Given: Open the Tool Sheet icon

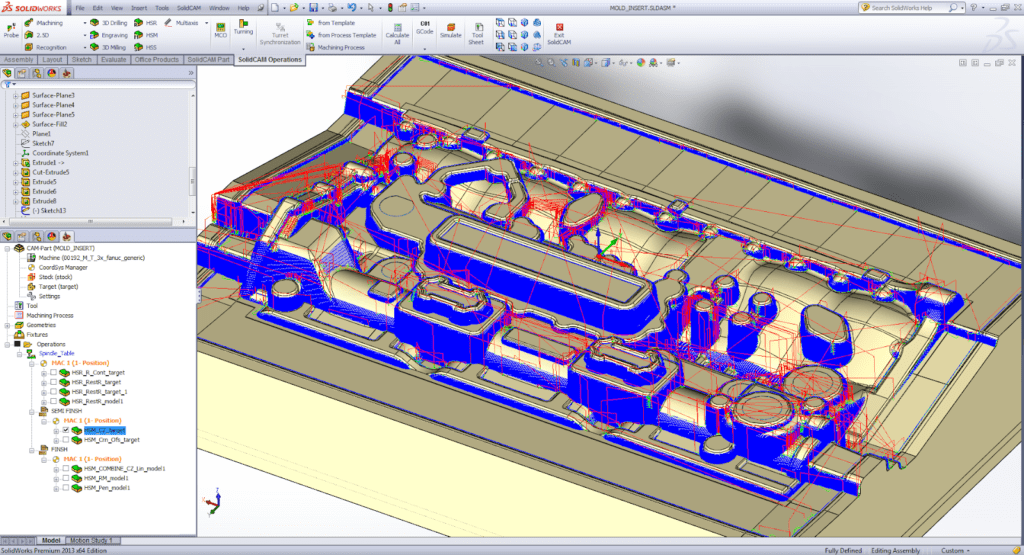Looking at the screenshot, I should coord(477,29).
